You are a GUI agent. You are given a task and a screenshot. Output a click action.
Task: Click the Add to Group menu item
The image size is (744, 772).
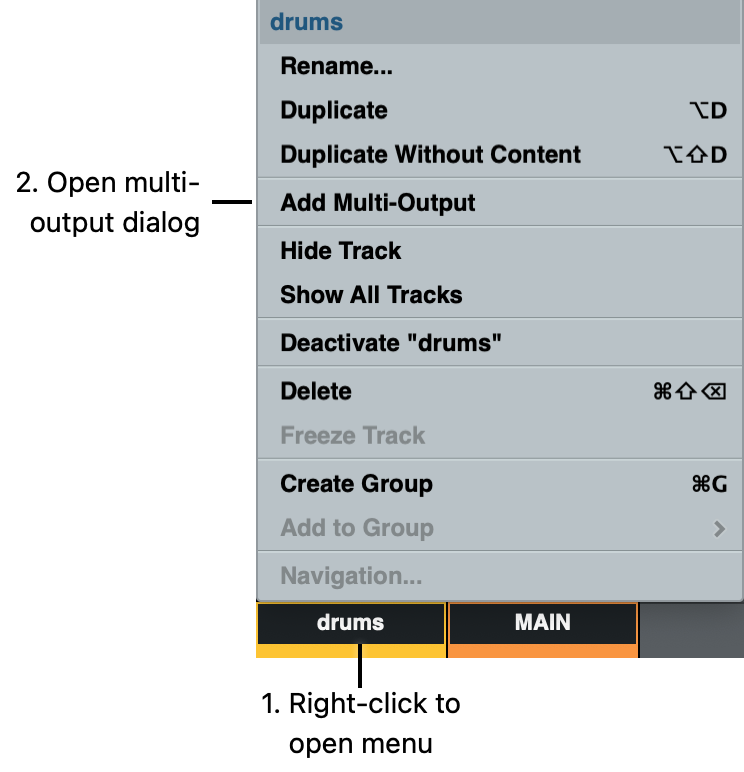coord(357,528)
